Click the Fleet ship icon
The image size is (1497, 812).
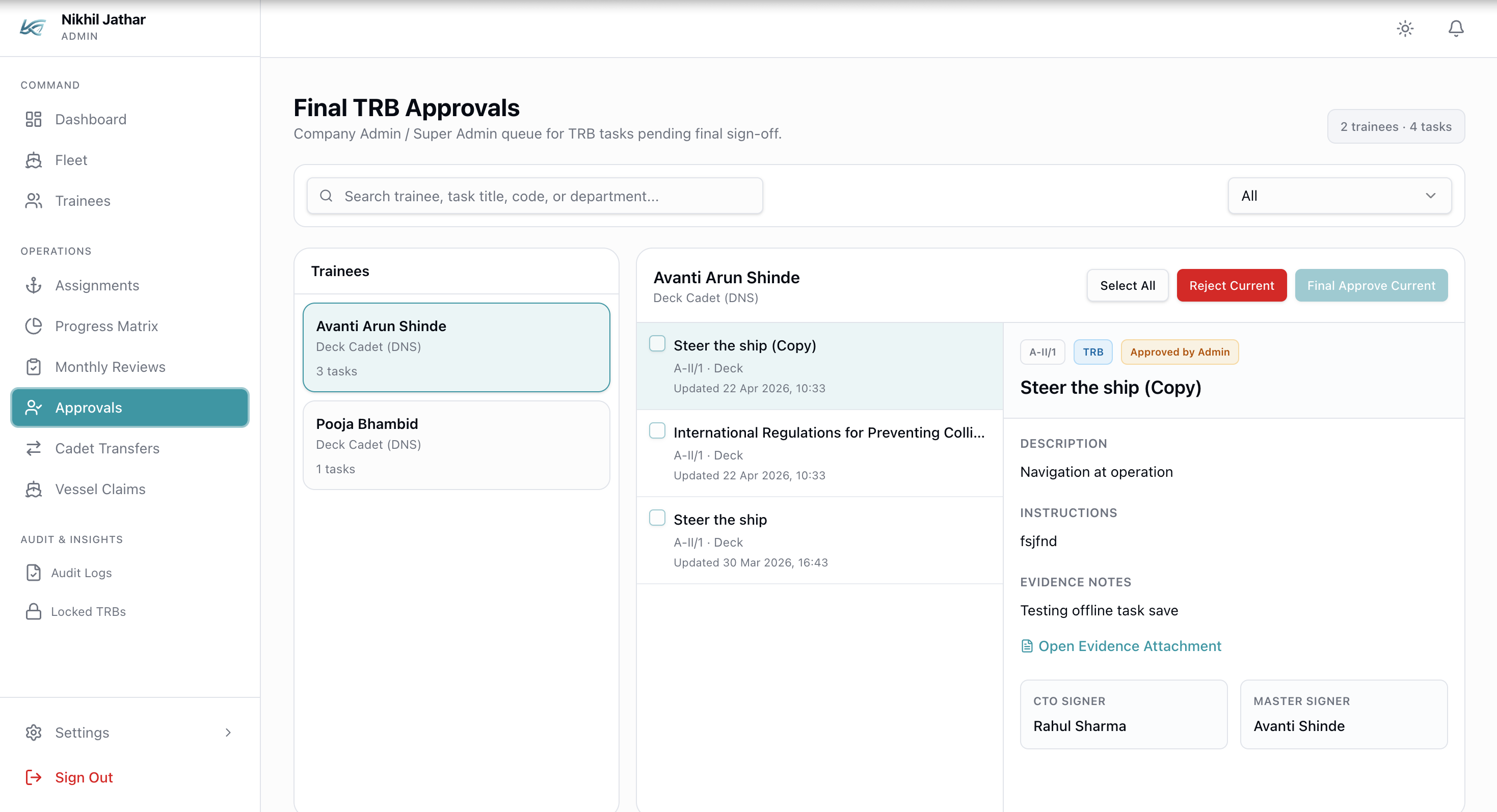pyautogui.click(x=34, y=160)
